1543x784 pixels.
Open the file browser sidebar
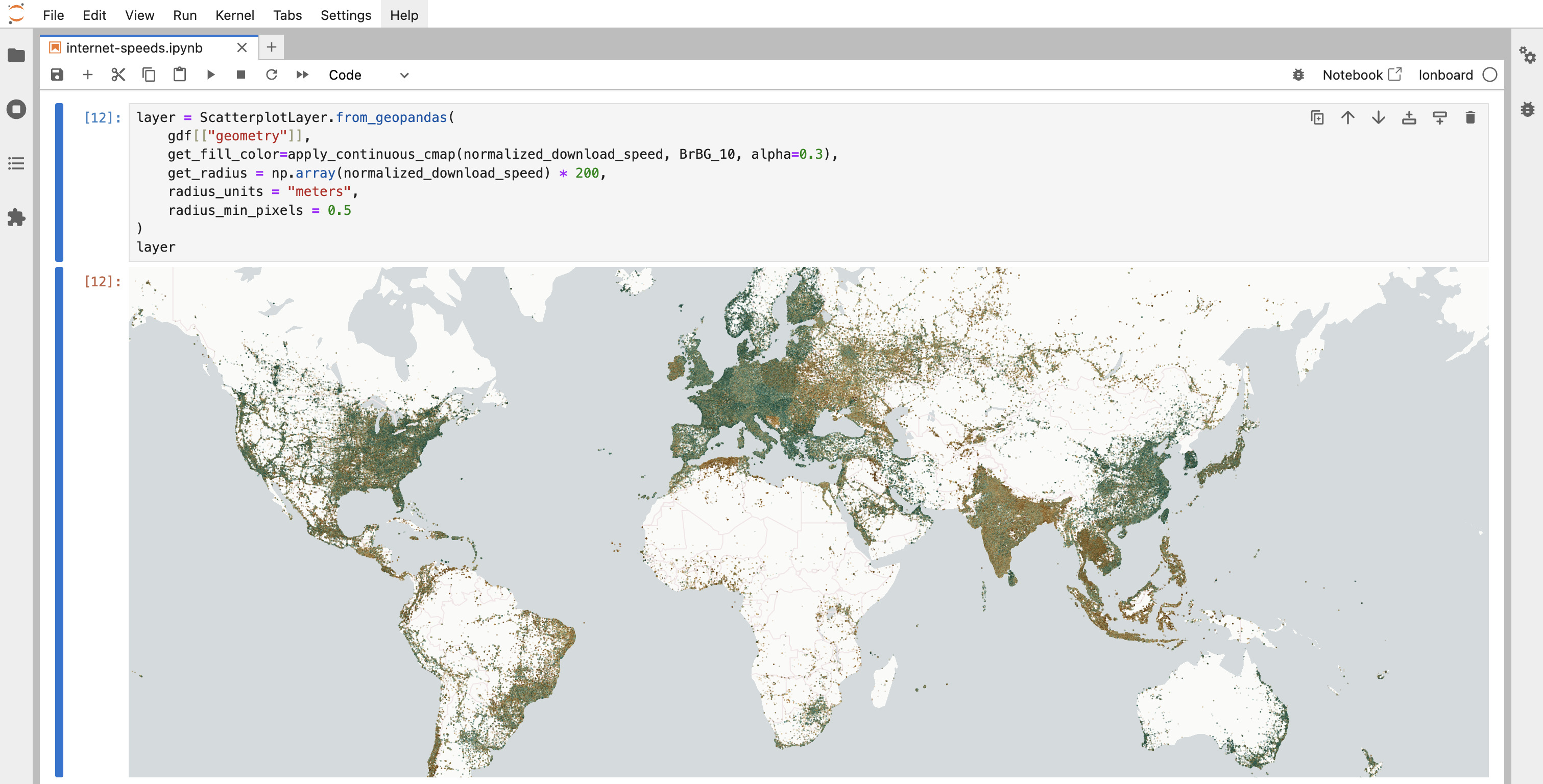click(x=16, y=56)
